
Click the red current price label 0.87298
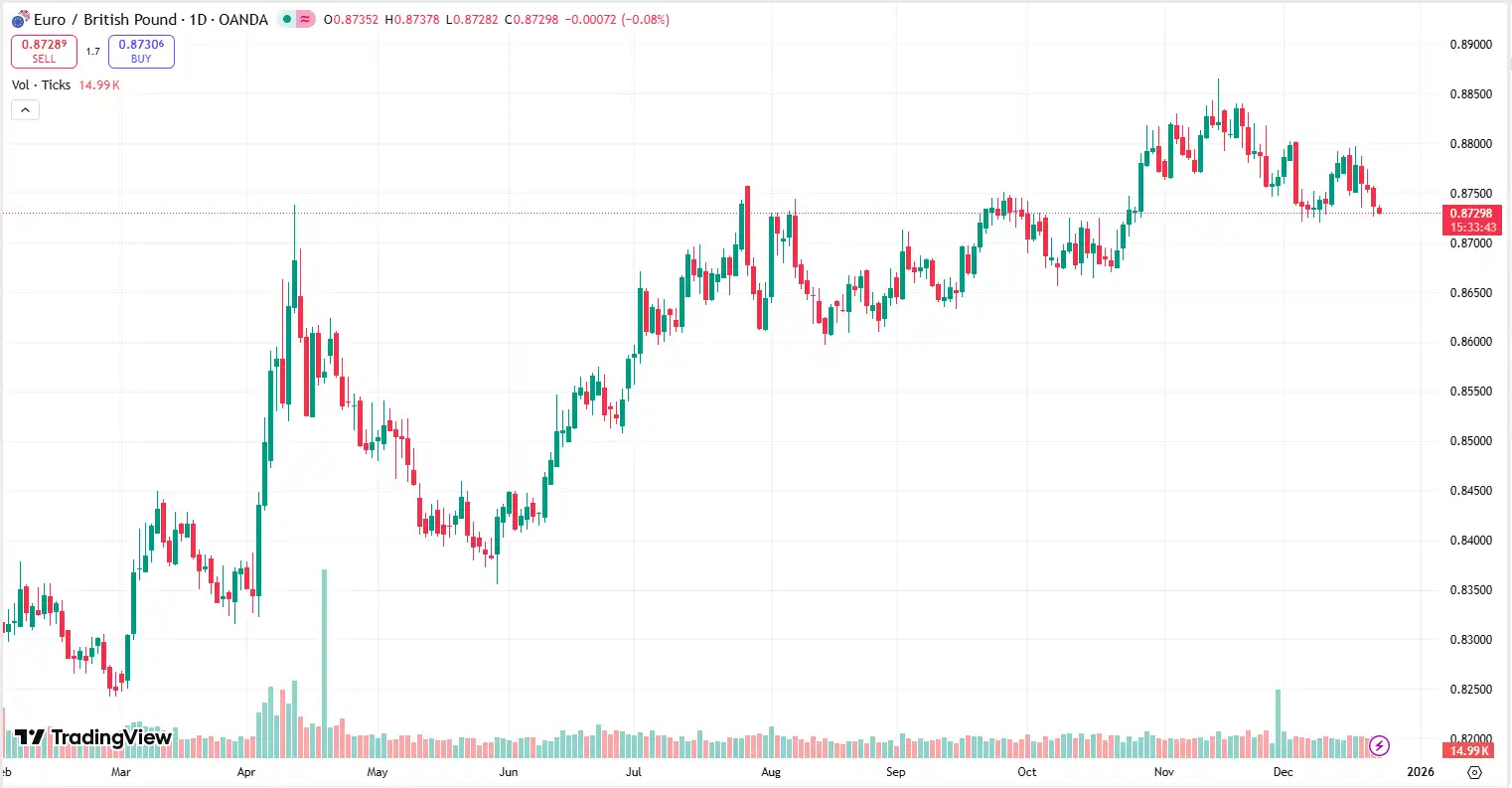1473,213
